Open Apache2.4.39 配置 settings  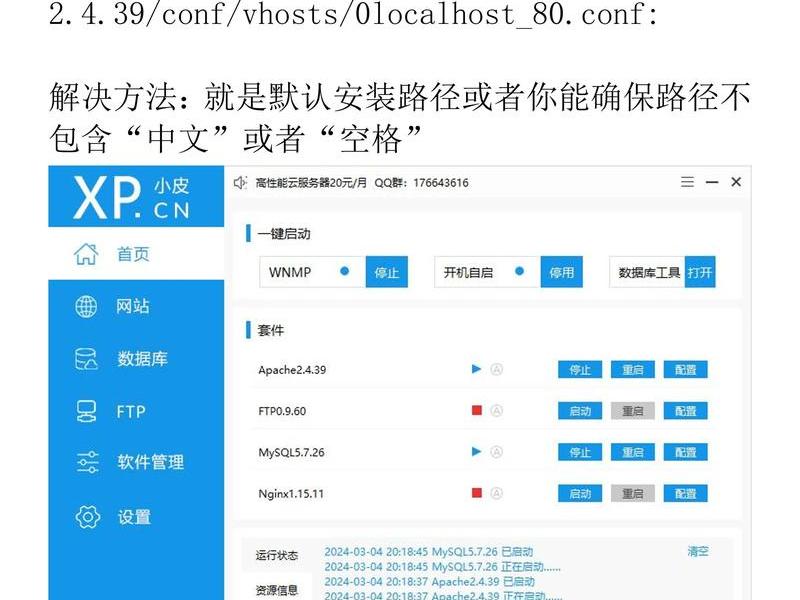685,369
